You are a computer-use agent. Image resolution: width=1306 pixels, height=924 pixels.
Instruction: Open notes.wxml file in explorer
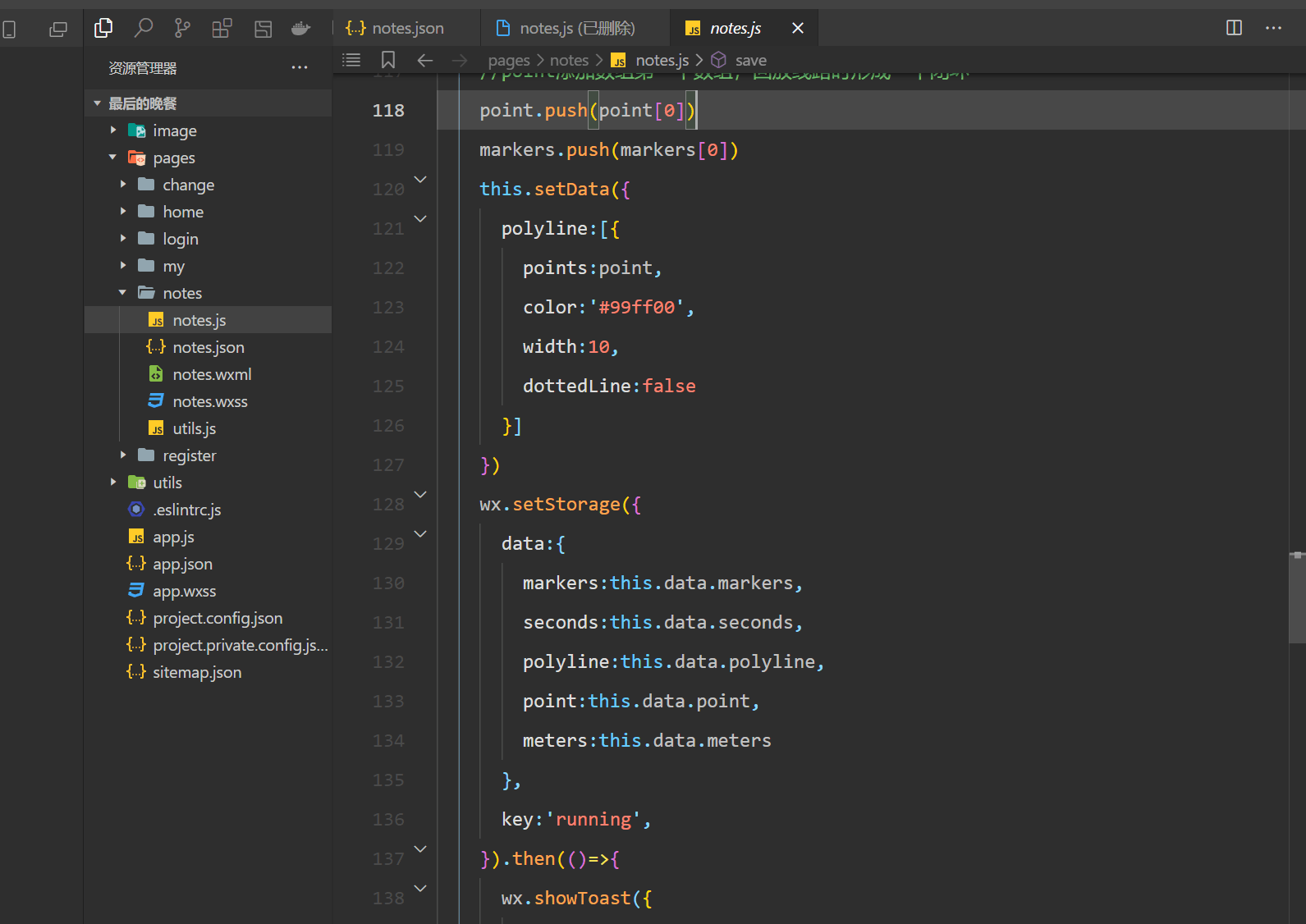coord(212,374)
